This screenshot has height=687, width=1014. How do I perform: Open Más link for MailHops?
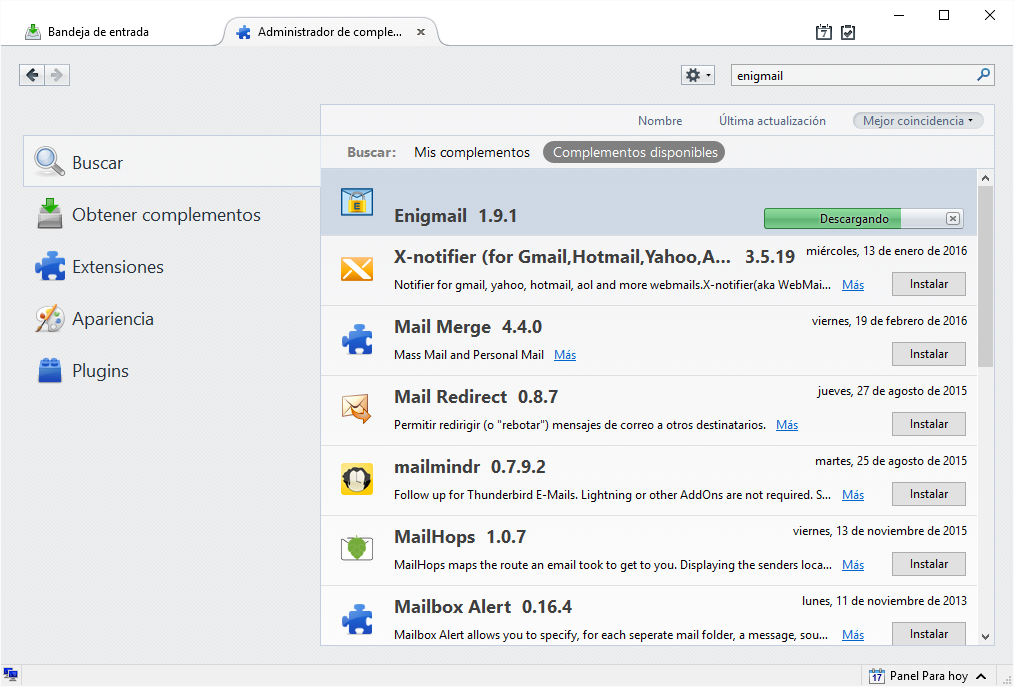coord(853,565)
